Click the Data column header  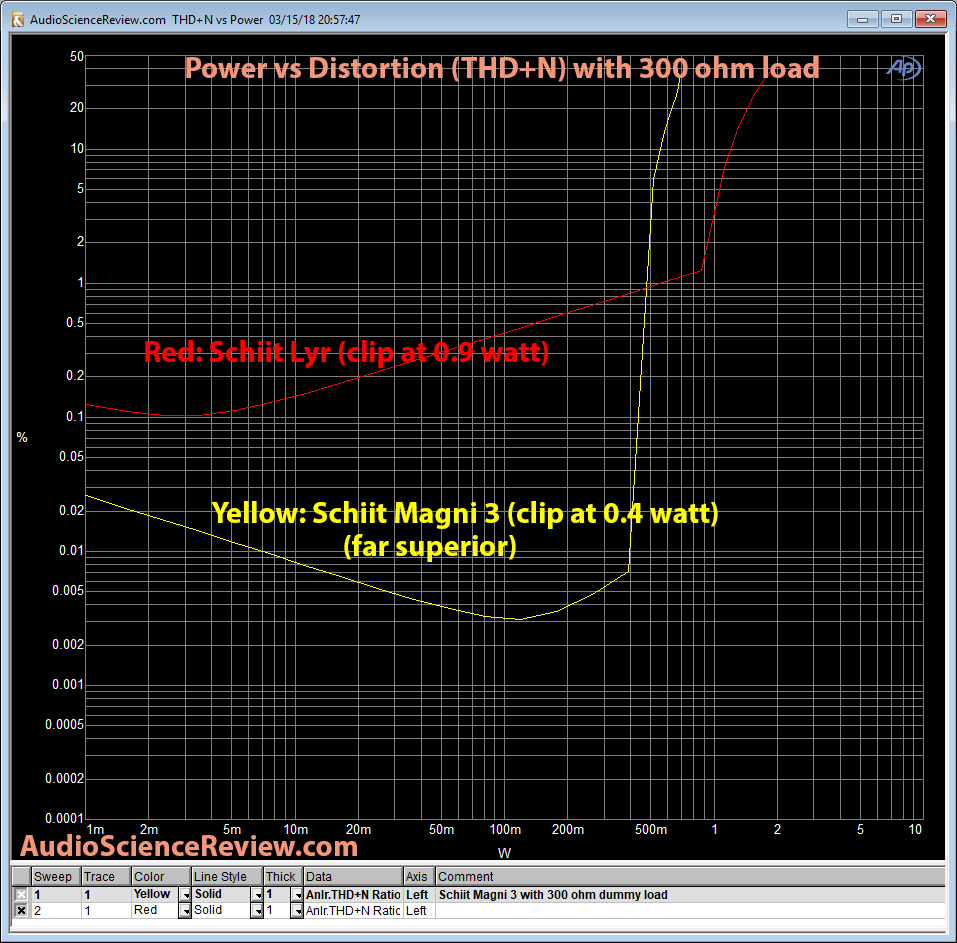[353, 876]
